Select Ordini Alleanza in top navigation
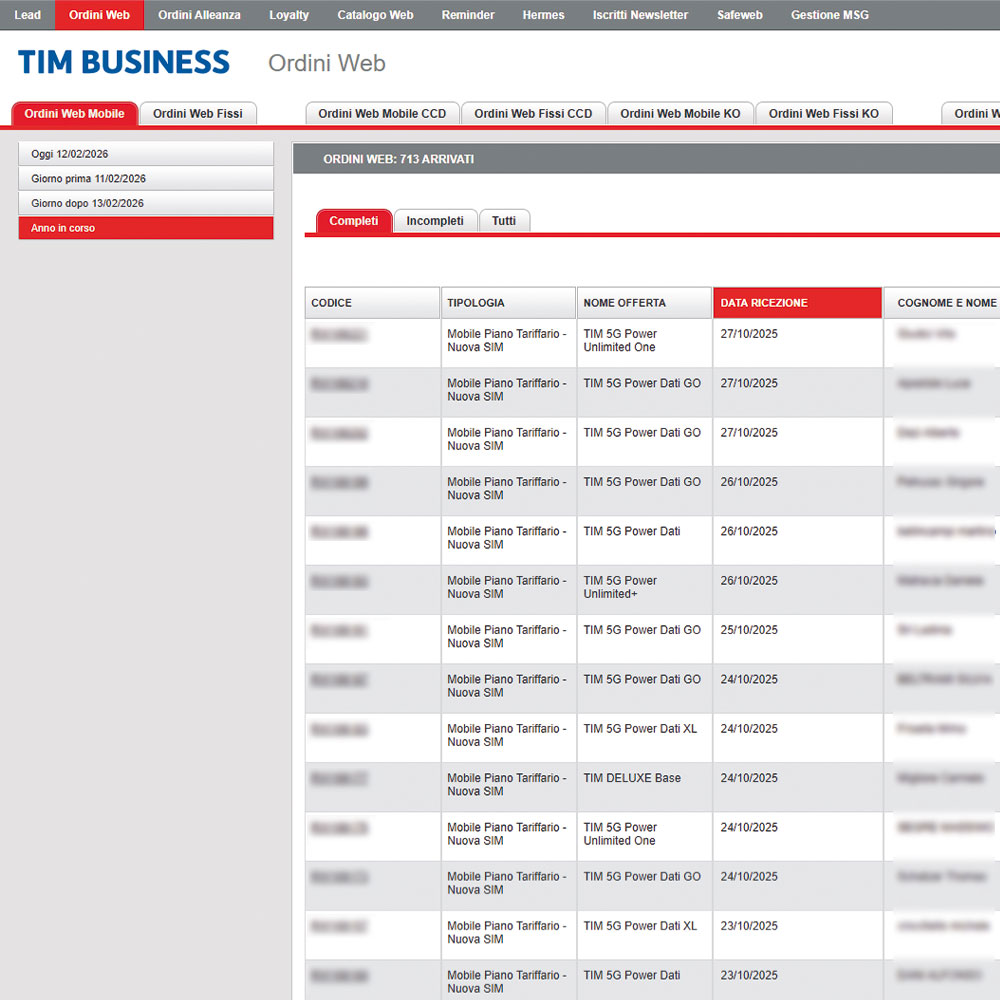Viewport: 1000px width, 1000px height. [x=199, y=15]
